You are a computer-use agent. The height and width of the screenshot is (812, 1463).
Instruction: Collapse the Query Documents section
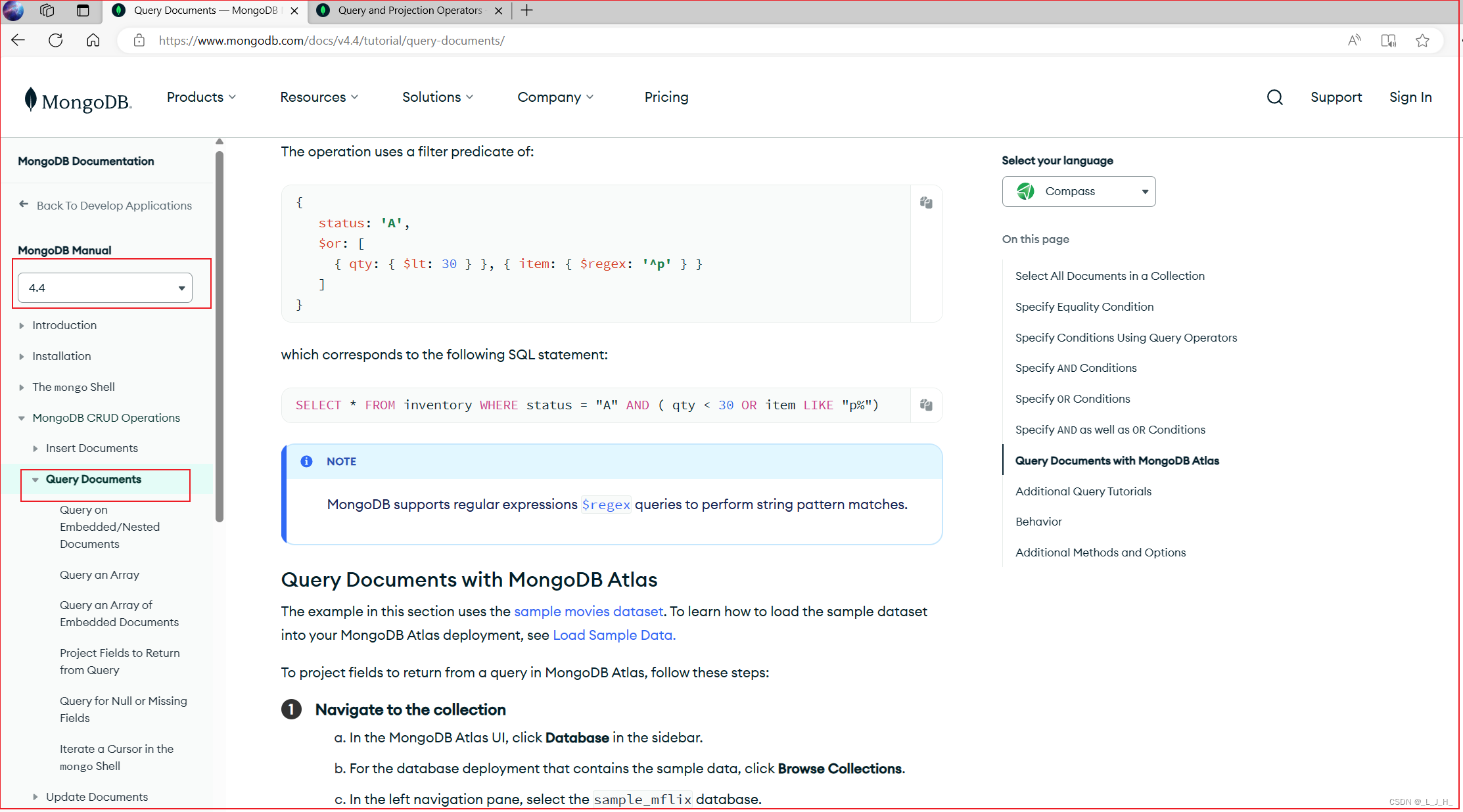pos(35,480)
